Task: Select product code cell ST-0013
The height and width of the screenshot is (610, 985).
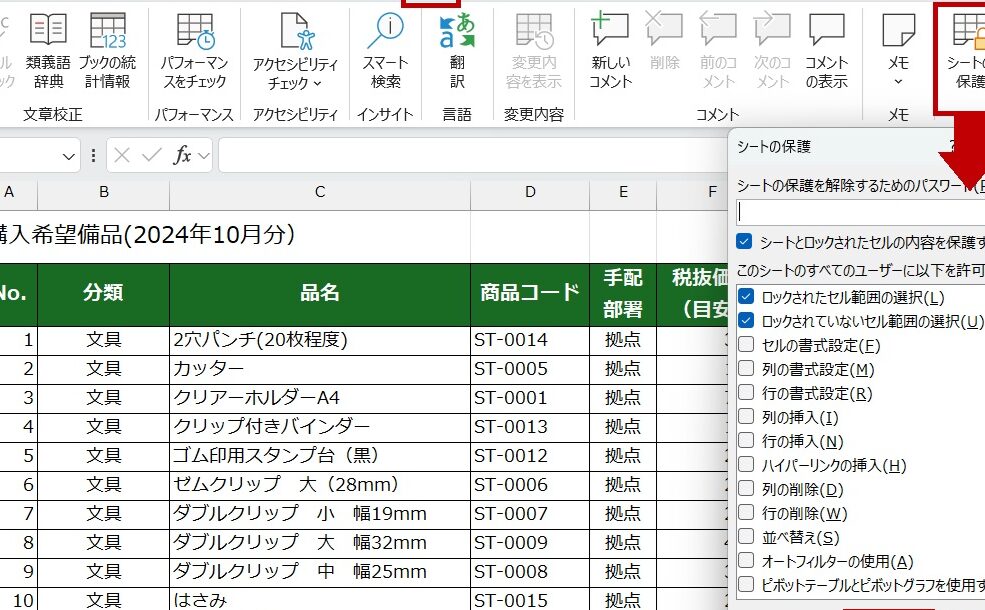Action: click(530, 427)
